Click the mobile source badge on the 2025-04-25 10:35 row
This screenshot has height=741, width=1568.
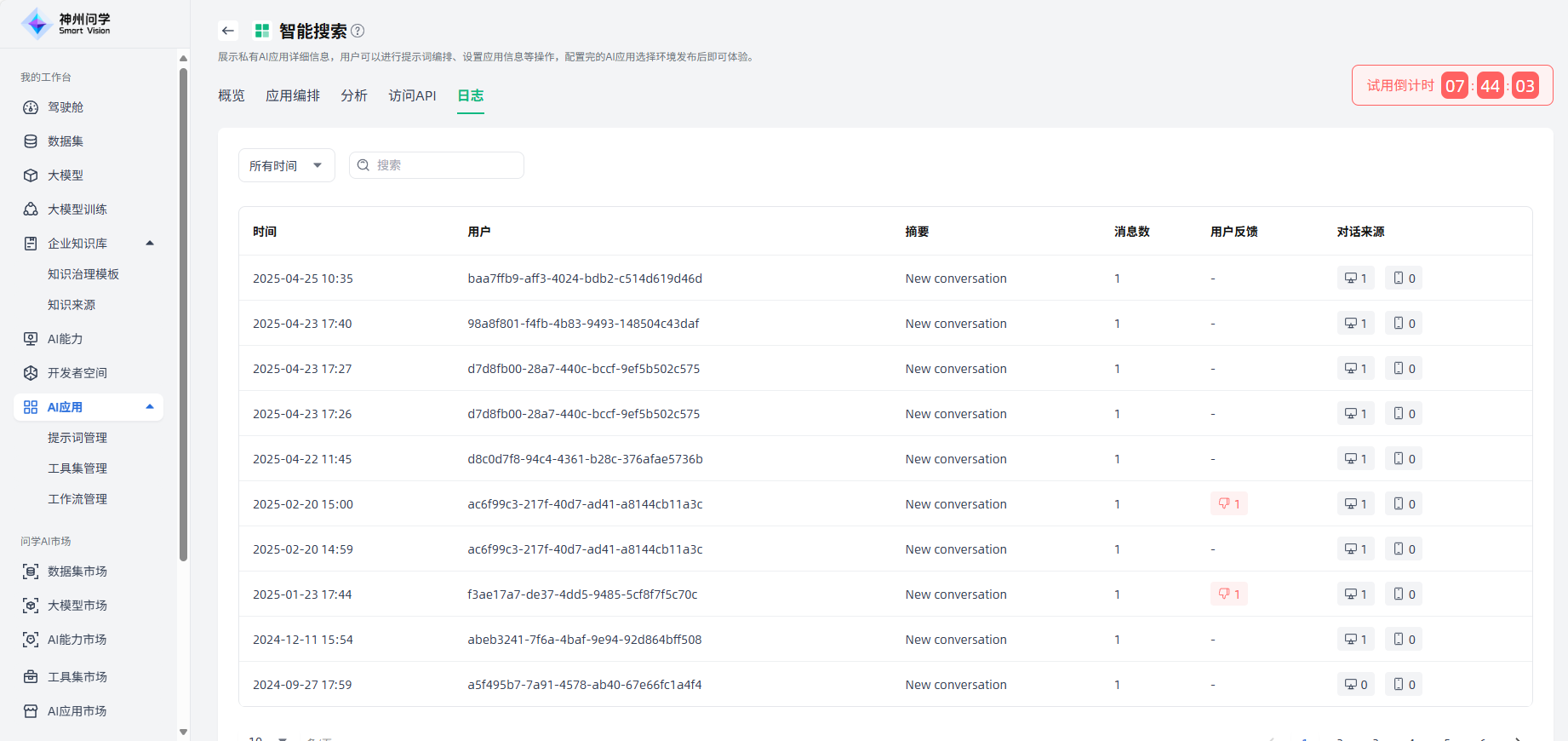[1404, 279]
